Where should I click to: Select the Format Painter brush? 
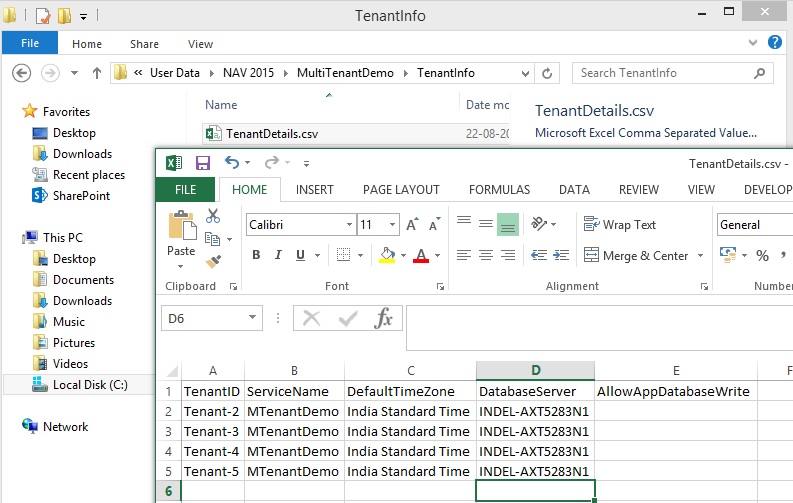[x=213, y=262]
